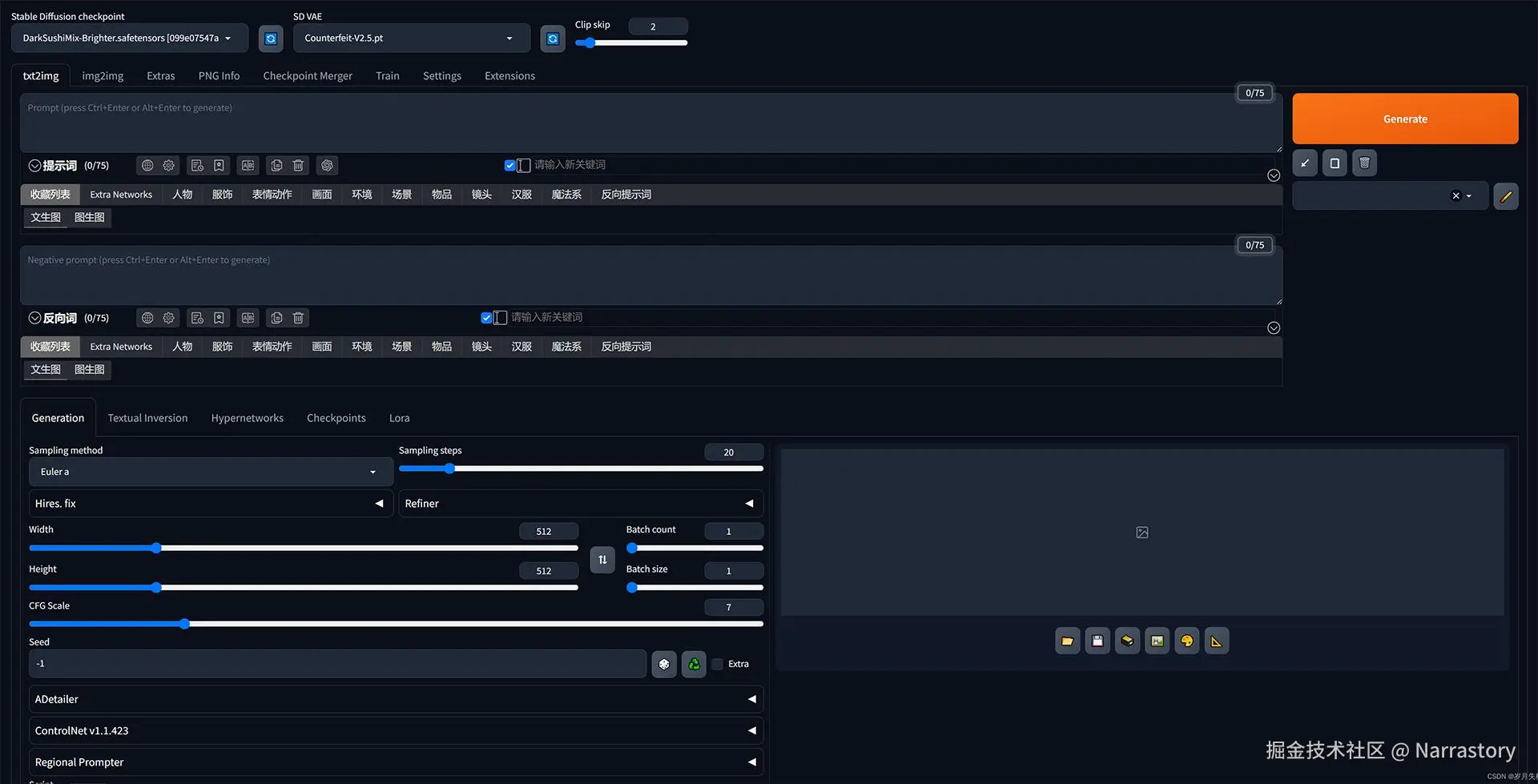The width and height of the screenshot is (1538, 784).
Task: Expand the ControlNet v1.1.423 panel
Action: pyautogui.click(x=396, y=730)
